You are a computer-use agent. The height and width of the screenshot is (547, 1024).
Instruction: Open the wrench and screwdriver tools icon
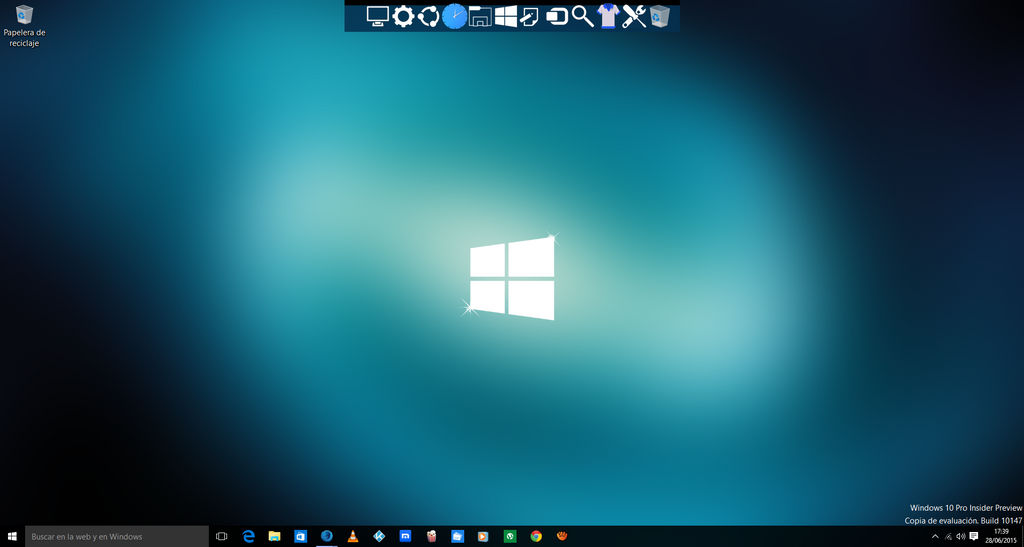[x=634, y=16]
